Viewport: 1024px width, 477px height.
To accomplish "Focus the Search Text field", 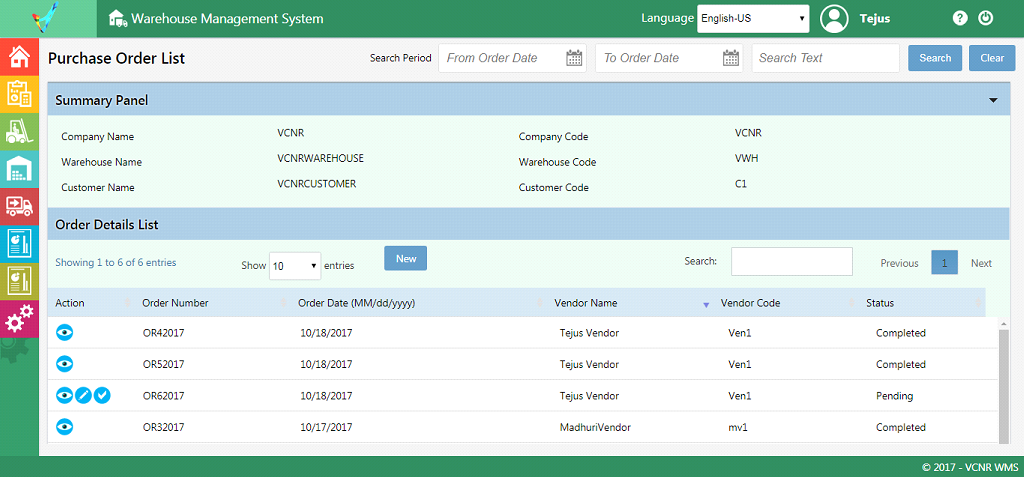I will pyautogui.click(x=825, y=58).
